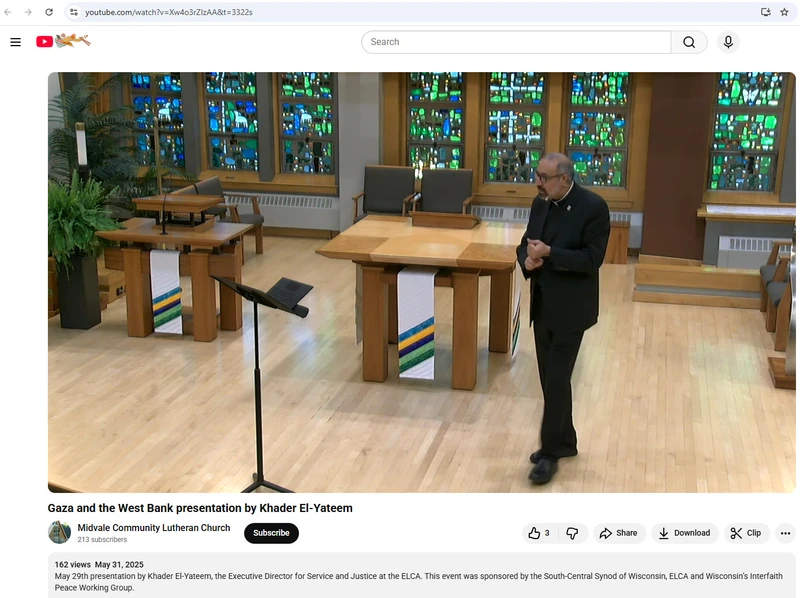The height and width of the screenshot is (598, 800).
Task: Open the Share options
Action: coord(618,533)
